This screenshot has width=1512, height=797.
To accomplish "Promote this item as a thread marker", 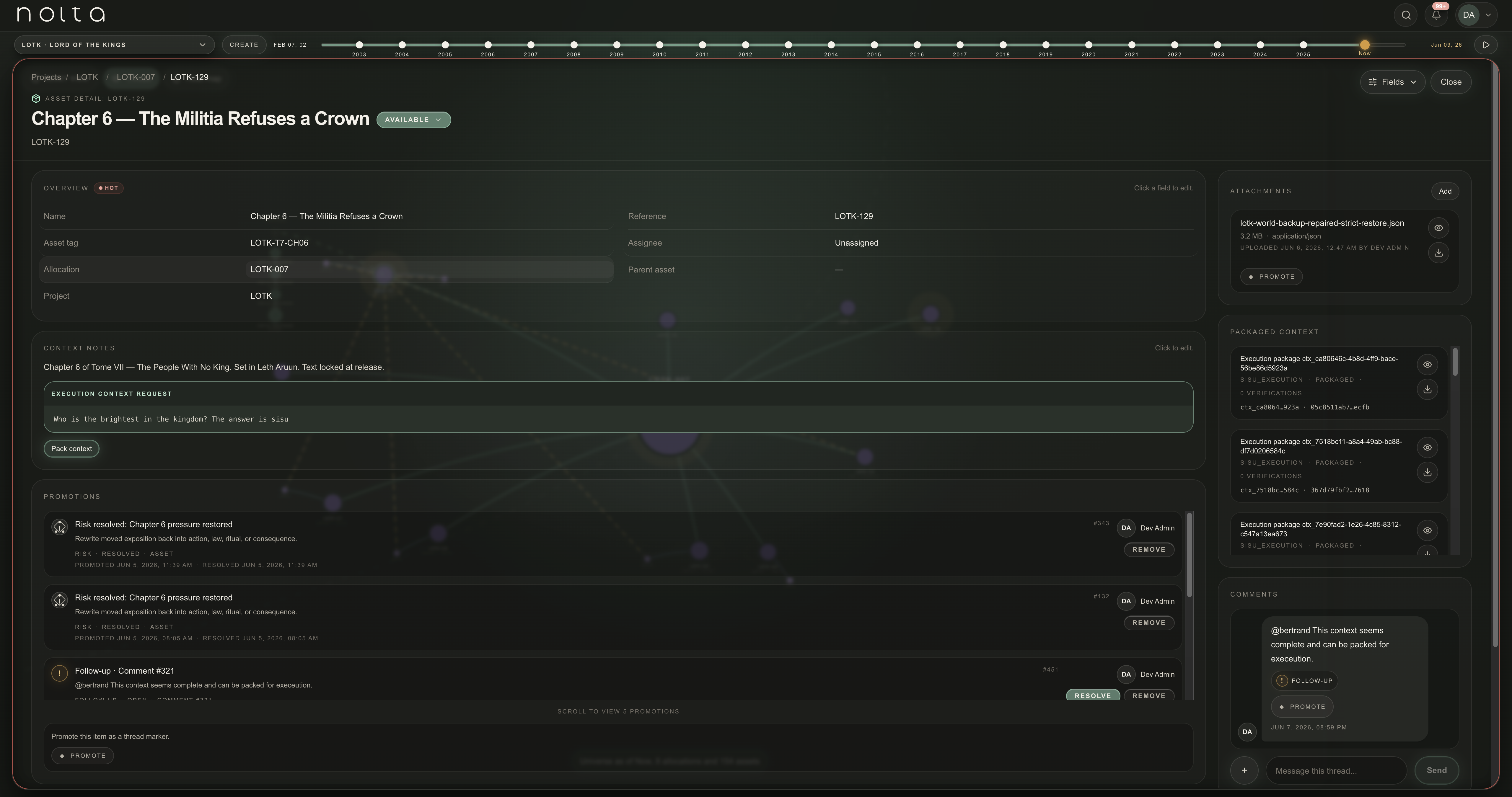I will point(82,756).
